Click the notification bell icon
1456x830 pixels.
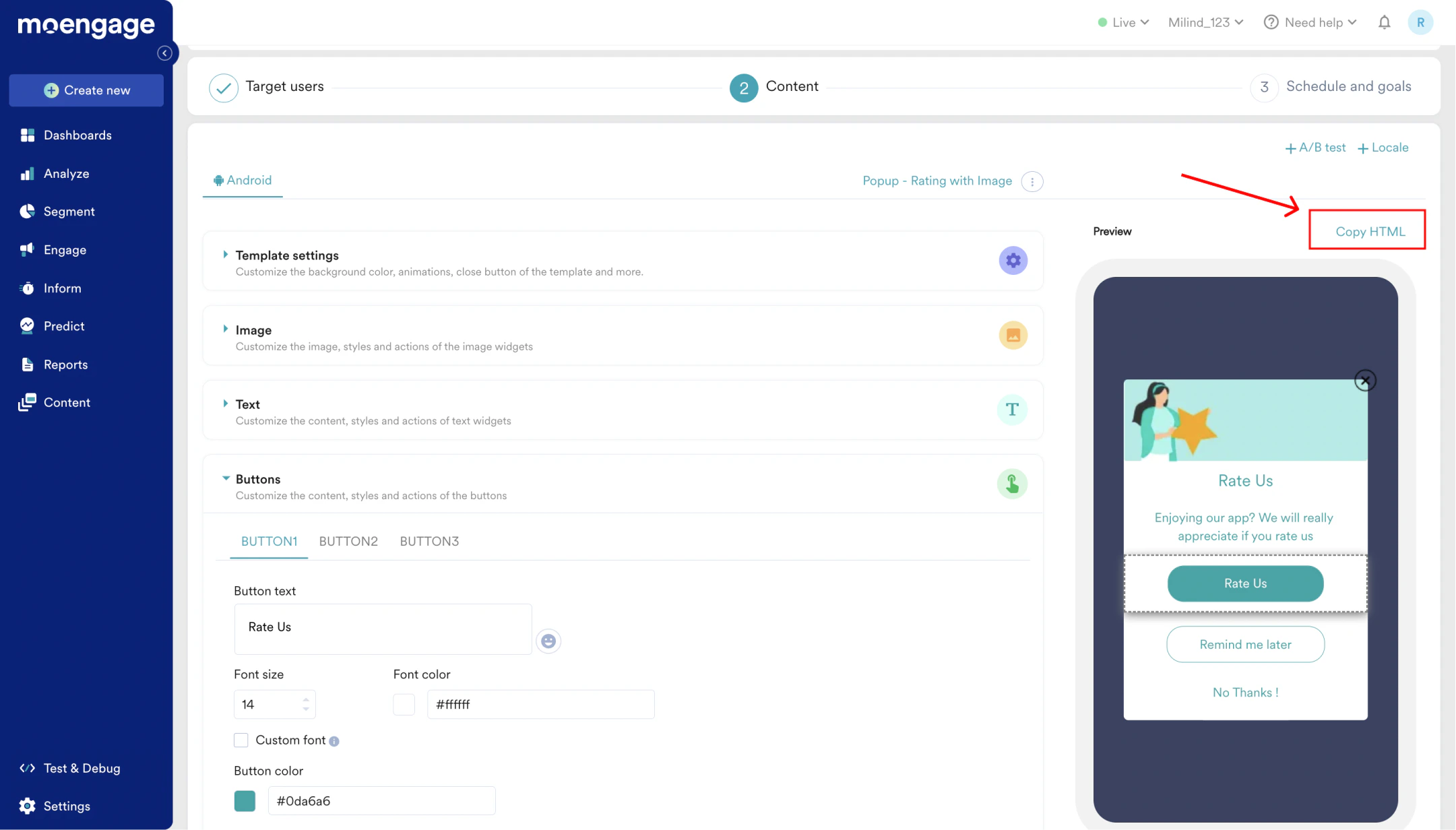click(1384, 22)
